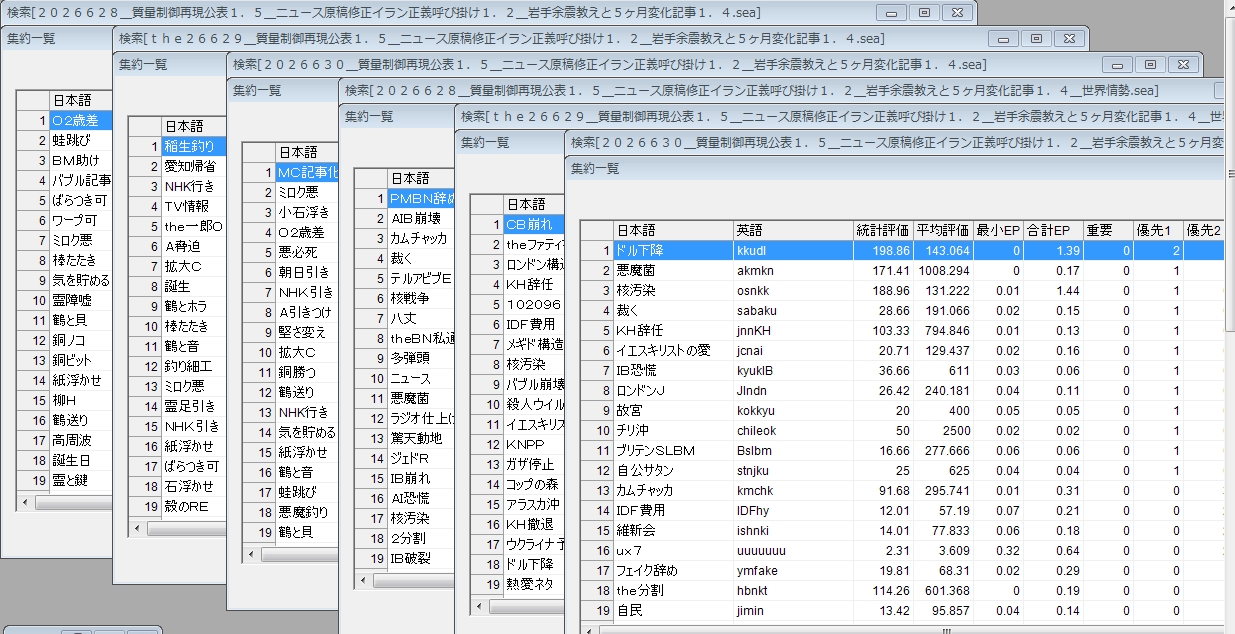Select the 維新会 cell
Image resolution: width=1235 pixels, height=634 pixels.
pyautogui.click(x=673, y=531)
